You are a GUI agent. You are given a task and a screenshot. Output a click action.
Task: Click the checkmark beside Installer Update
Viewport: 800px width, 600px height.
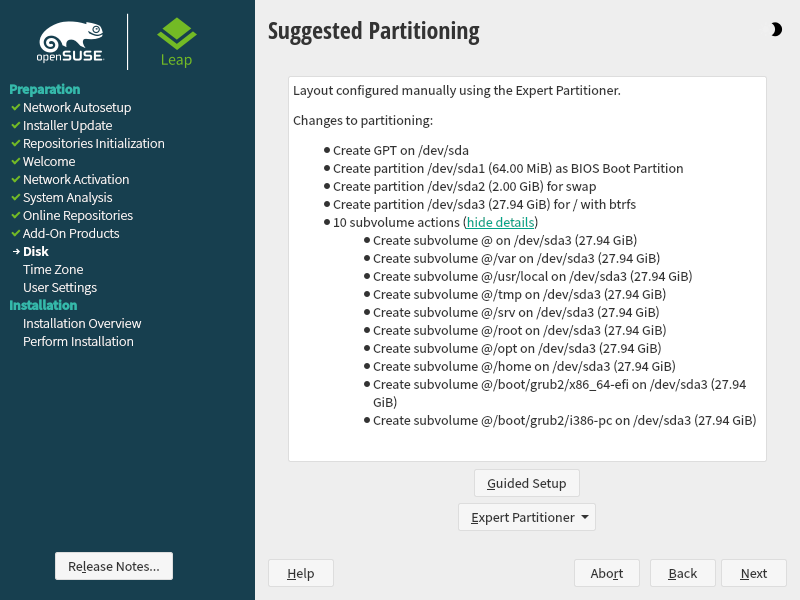pyautogui.click(x=15, y=125)
